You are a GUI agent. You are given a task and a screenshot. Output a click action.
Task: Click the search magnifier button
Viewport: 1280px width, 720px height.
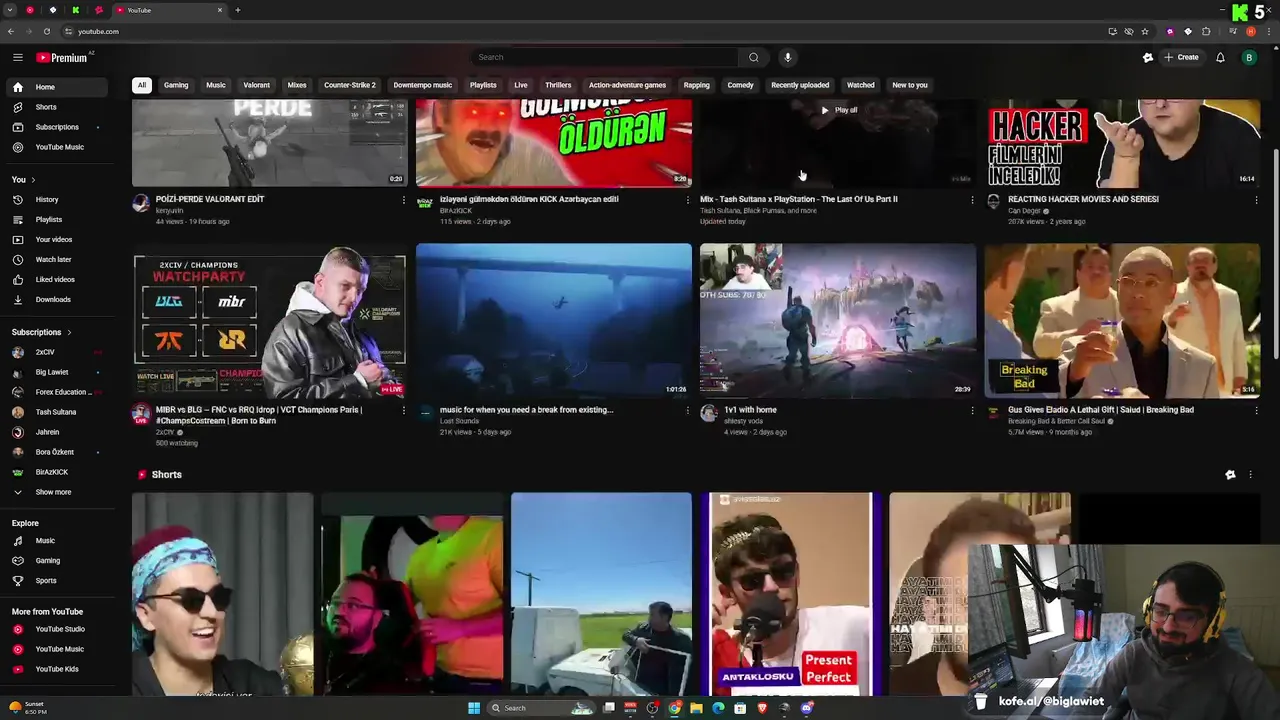(754, 57)
